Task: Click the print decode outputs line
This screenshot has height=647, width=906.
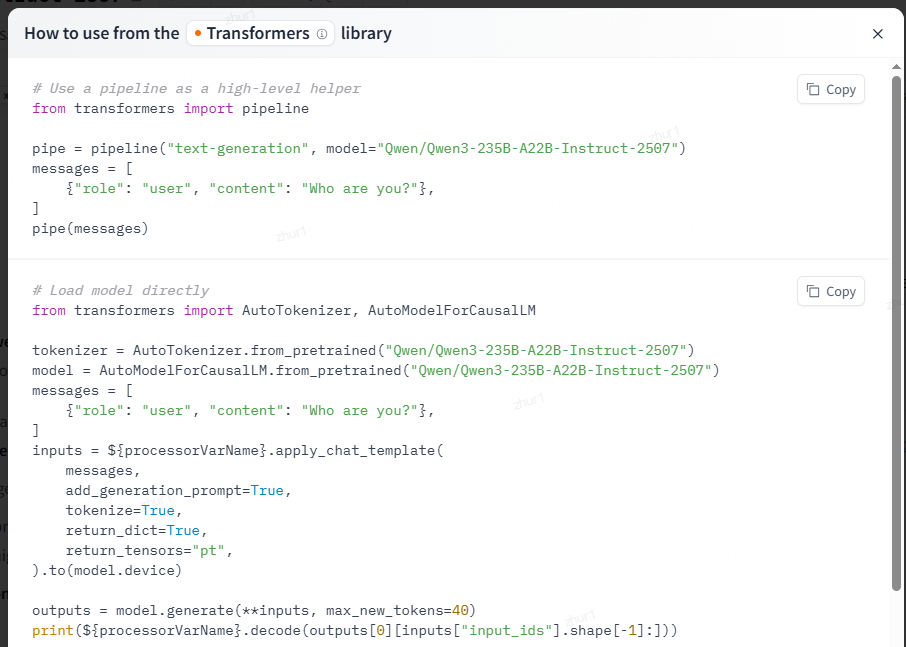Action: (x=355, y=630)
